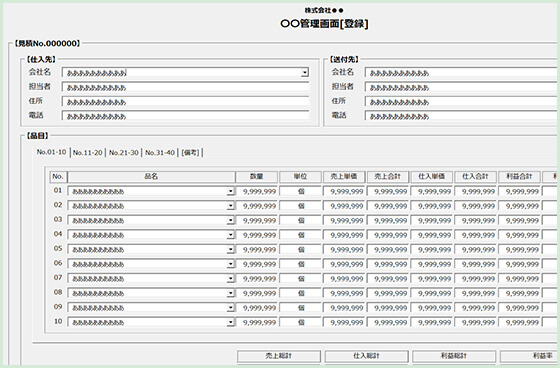
Task: Click the 数量 field in row 01
Action: point(256,192)
